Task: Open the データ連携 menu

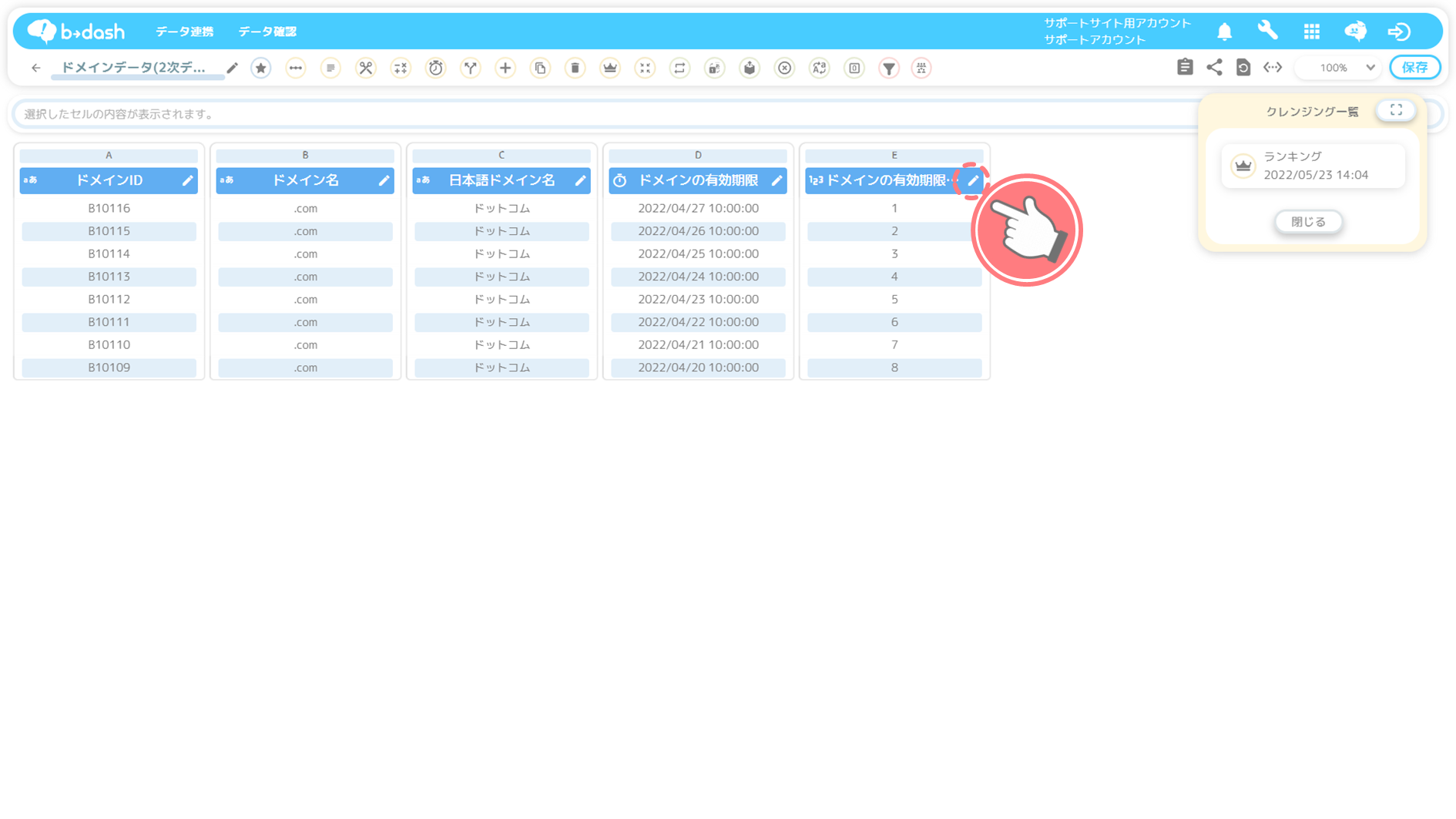Action: [x=184, y=32]
